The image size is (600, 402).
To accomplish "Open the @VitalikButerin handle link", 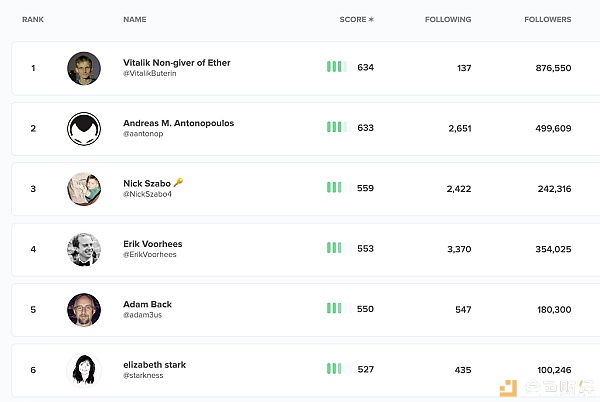I will [x=150, y=73].
